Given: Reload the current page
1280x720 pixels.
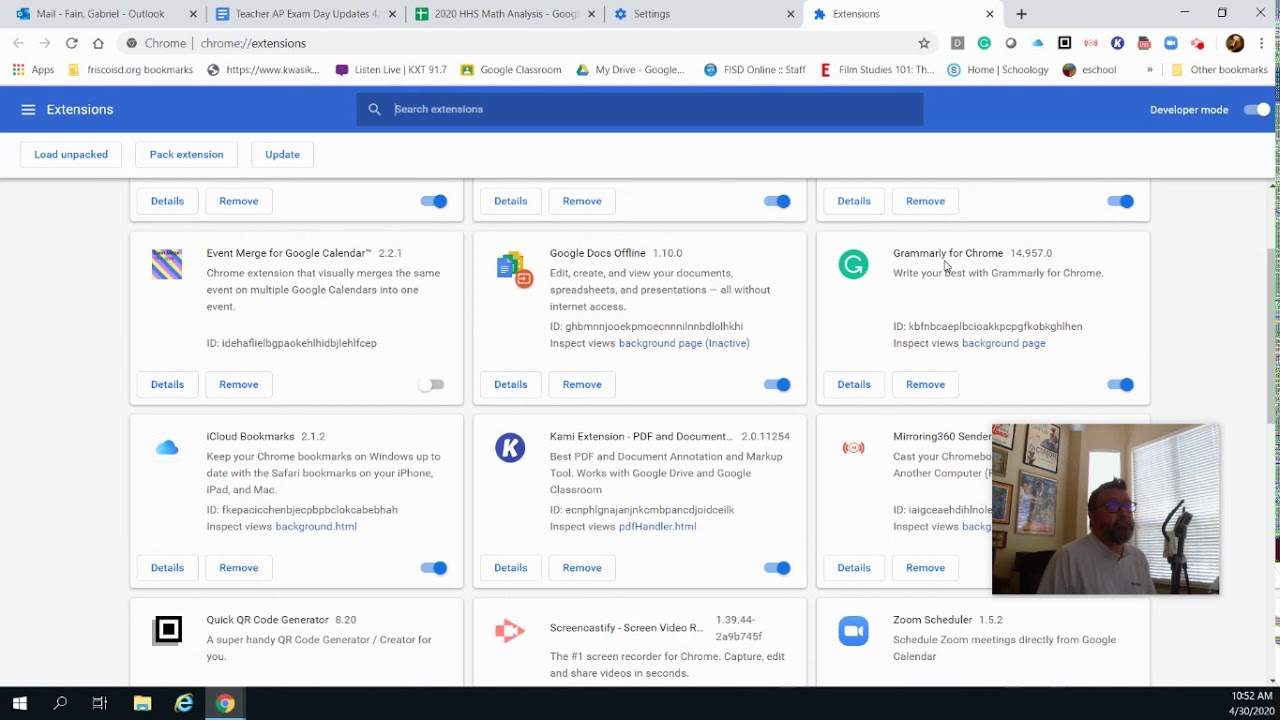Looking at the screenshot, I should 71,43.
